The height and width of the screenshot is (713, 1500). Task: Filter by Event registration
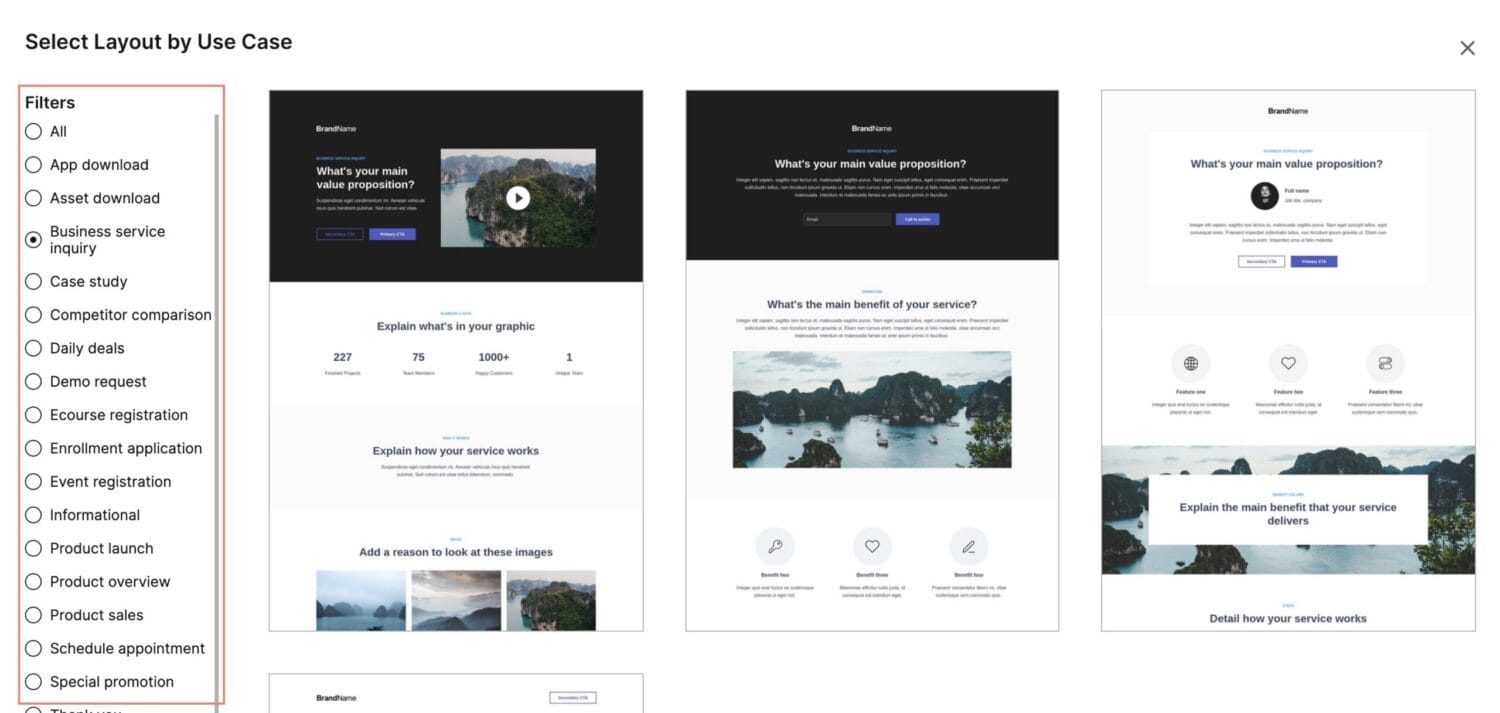tap(34, 482)
